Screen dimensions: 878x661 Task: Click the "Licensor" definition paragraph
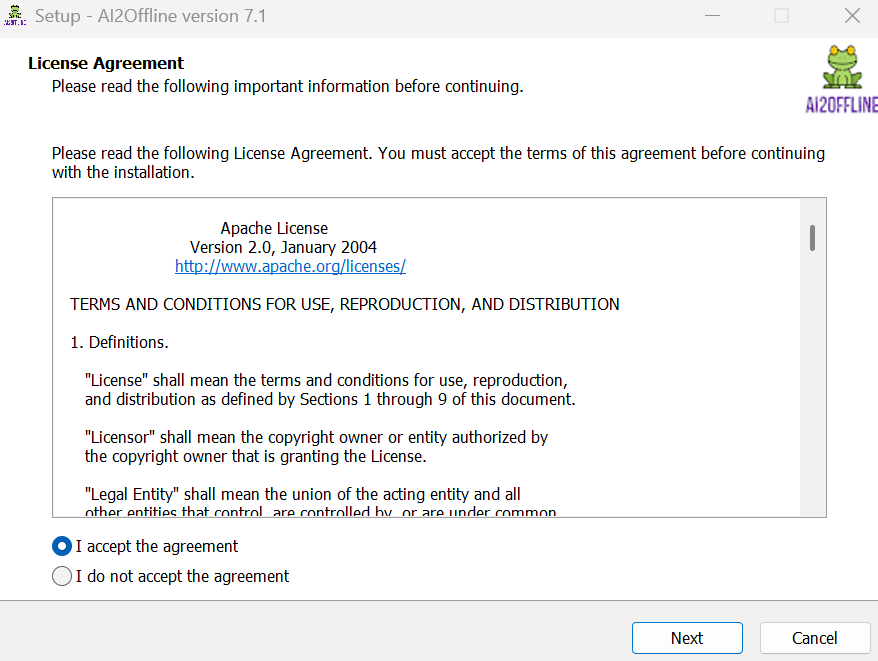pyautogui.click(x=316, y=447)
